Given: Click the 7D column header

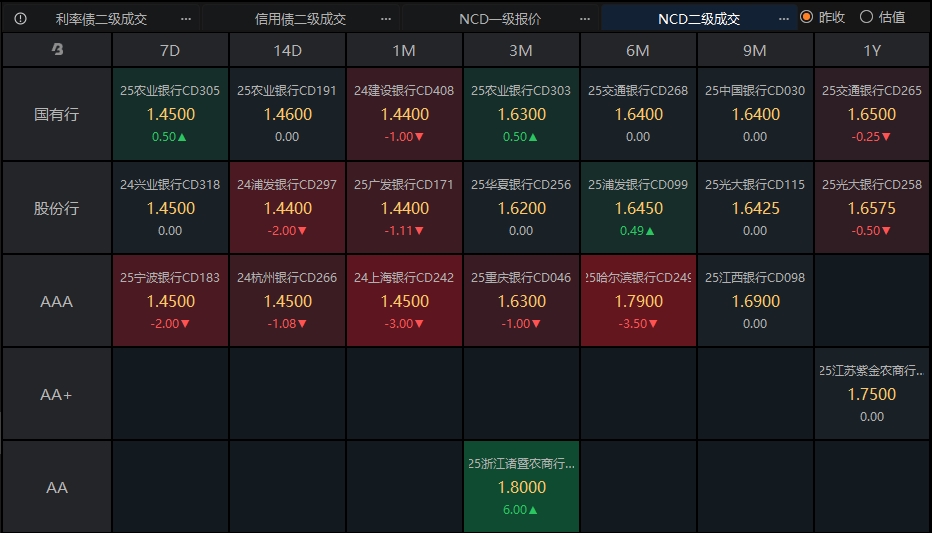Looking at the screenshot, I should (x=170, y=50).
